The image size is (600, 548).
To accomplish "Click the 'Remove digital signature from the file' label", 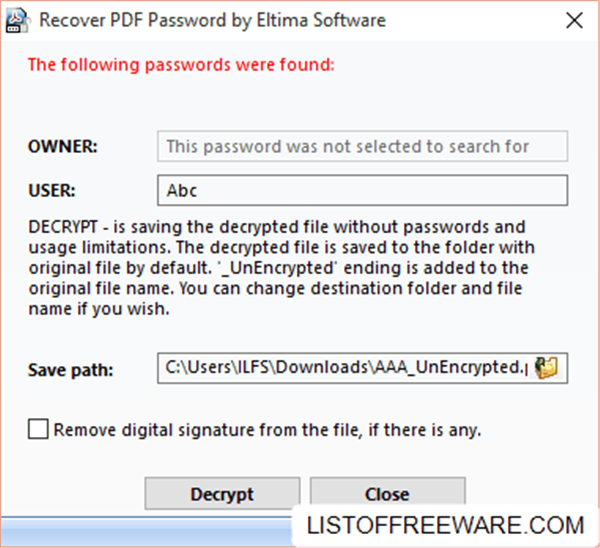I will pos(267,431).
